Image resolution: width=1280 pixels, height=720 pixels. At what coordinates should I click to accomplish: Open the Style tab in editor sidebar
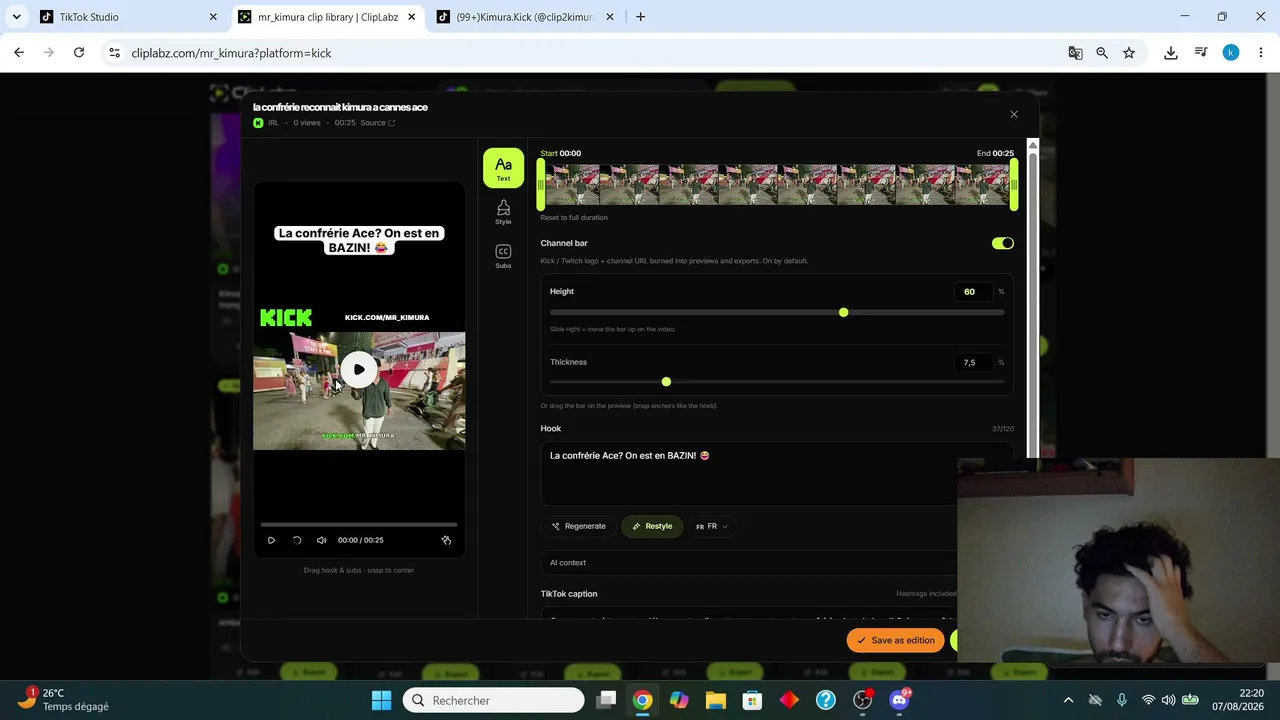point(503,211)
